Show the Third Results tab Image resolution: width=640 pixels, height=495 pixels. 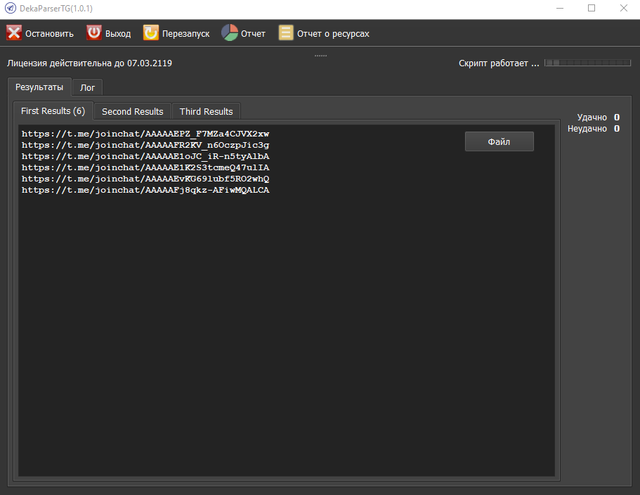tap(206, 111)
